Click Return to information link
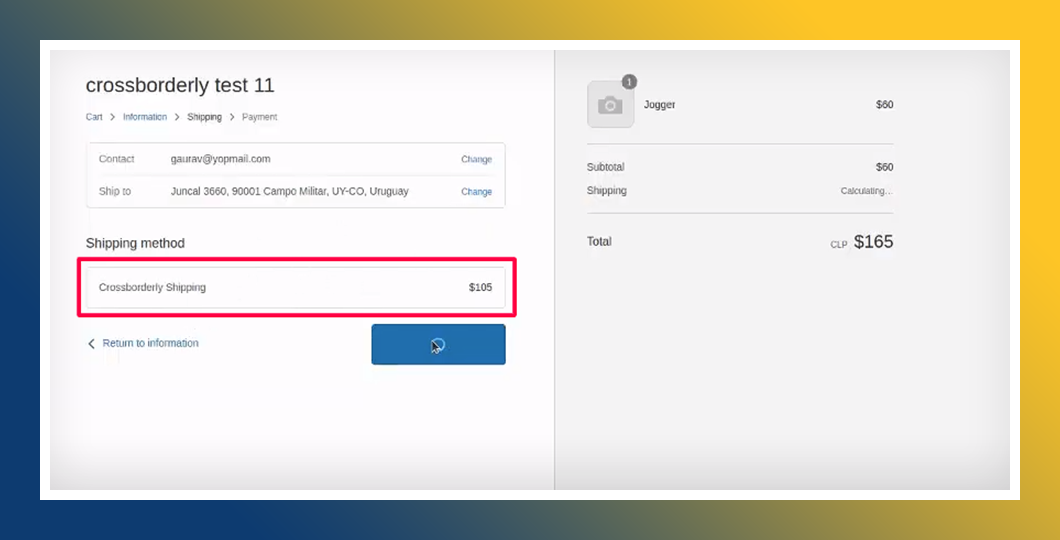This screenshot has width=1060, height=540. pos(150,343)
